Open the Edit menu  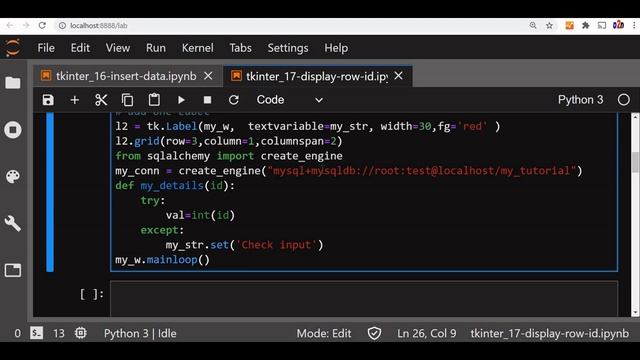(80, 48)
